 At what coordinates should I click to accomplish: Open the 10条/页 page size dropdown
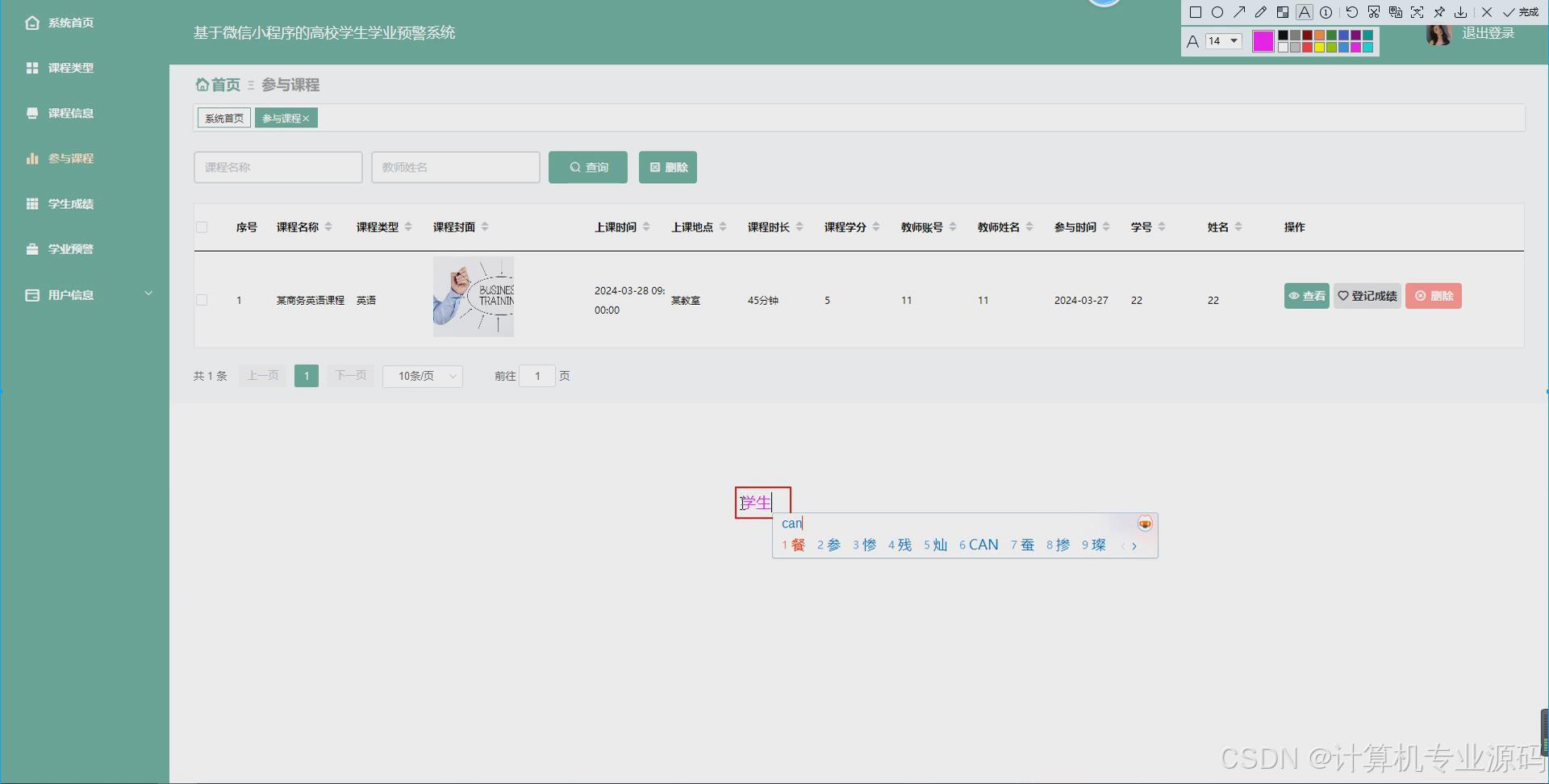point(422,376)
